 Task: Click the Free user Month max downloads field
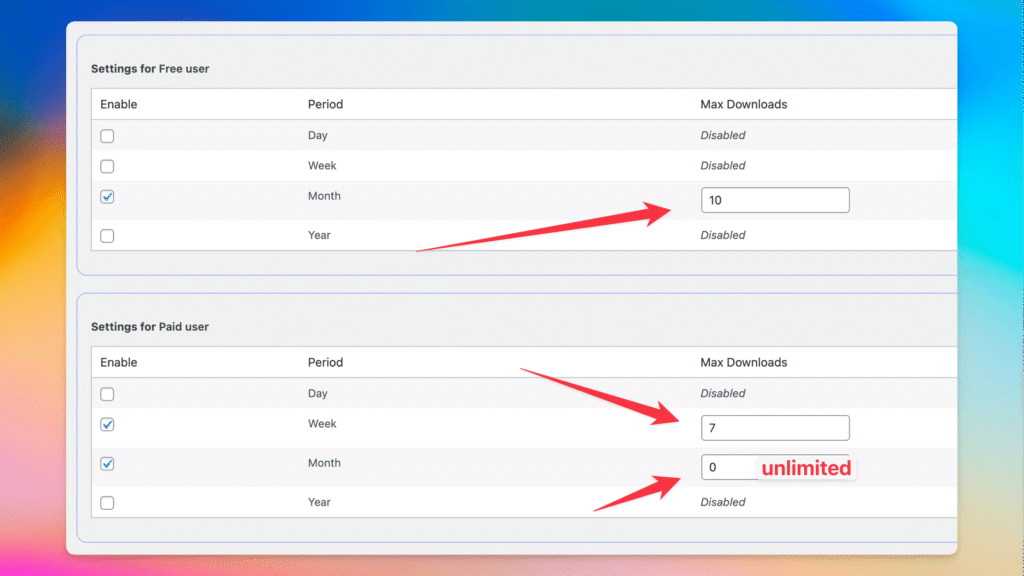pos(775,200)
